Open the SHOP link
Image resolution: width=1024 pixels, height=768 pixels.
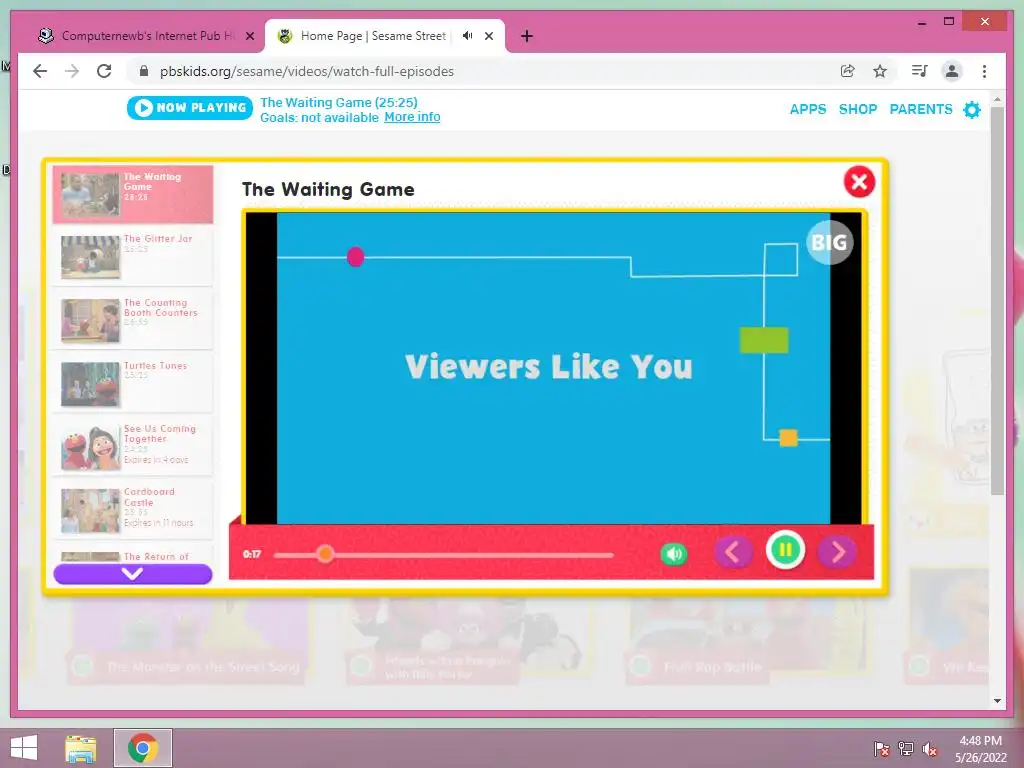[x=857, y=109]
